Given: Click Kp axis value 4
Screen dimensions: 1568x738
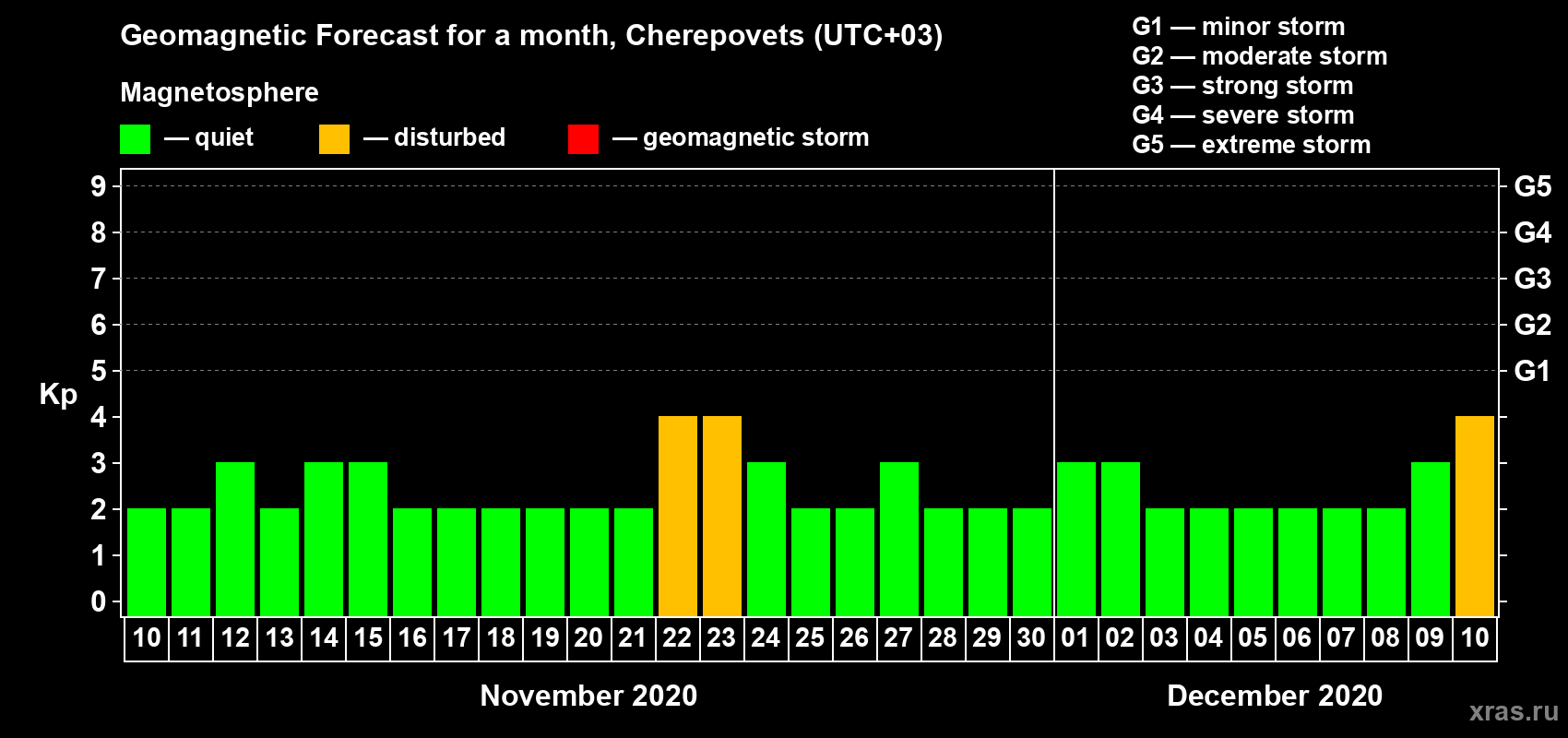Looking at the screenshot, I should tap(99, 417).
